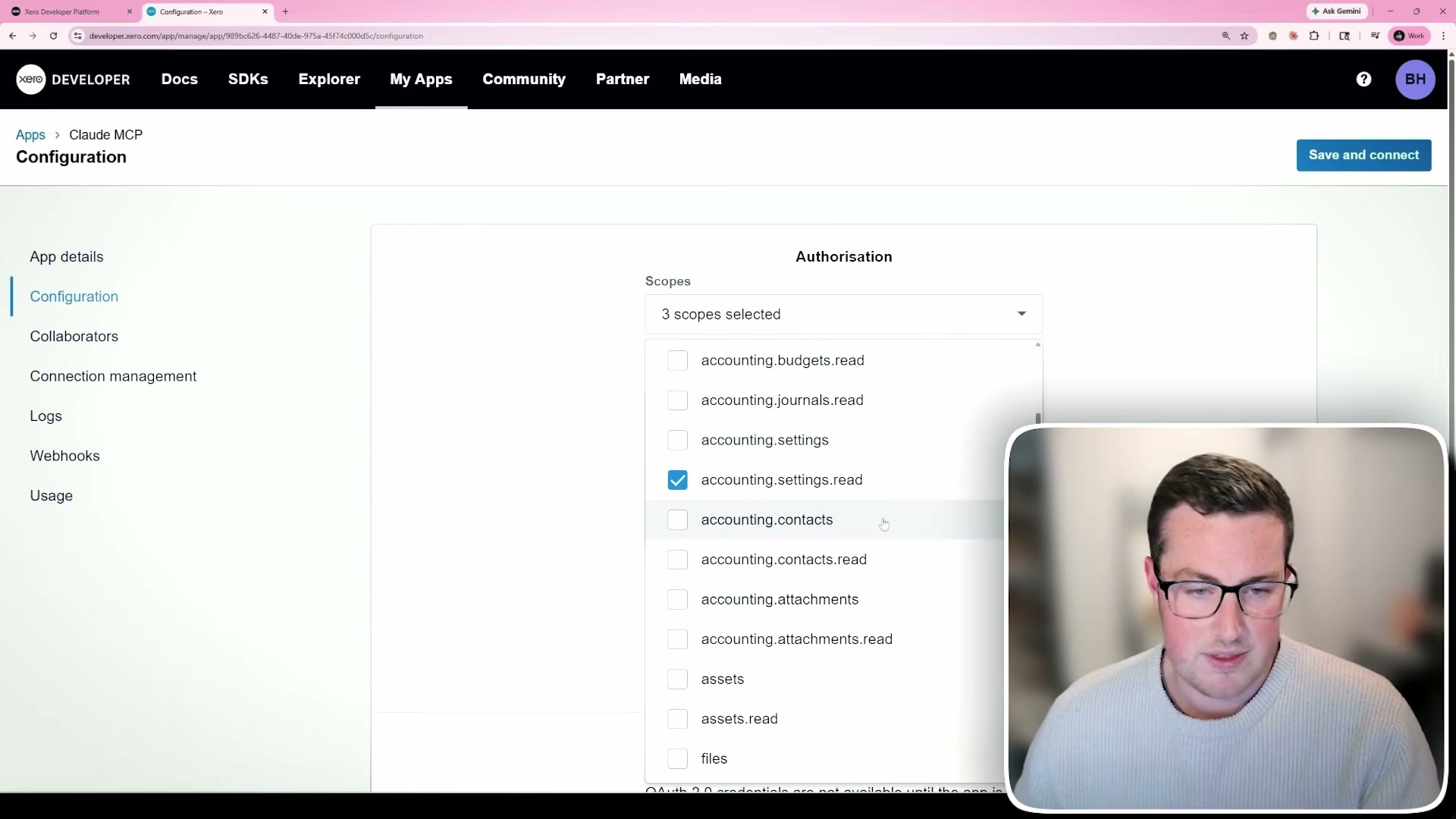The height and width of the screenshot is (819, 1456).
Task: Open the Claude starburst extension icon
Action: 1293,36
